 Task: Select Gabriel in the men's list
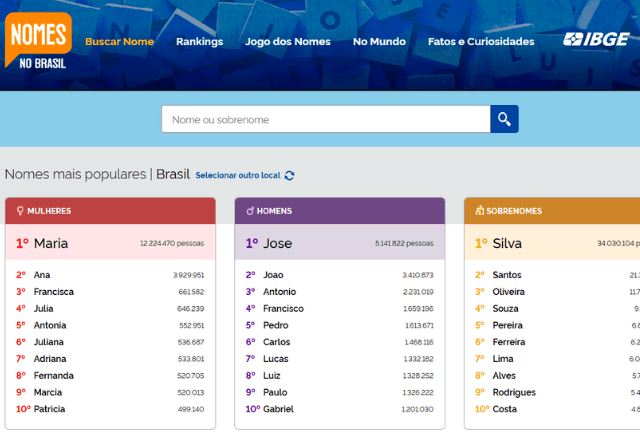(x=280, y=409)
